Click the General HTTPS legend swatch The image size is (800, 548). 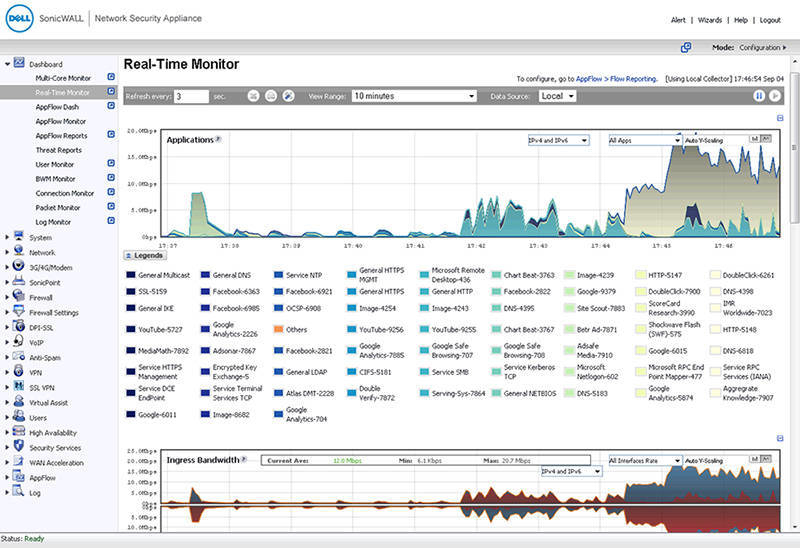coord(352,292)
